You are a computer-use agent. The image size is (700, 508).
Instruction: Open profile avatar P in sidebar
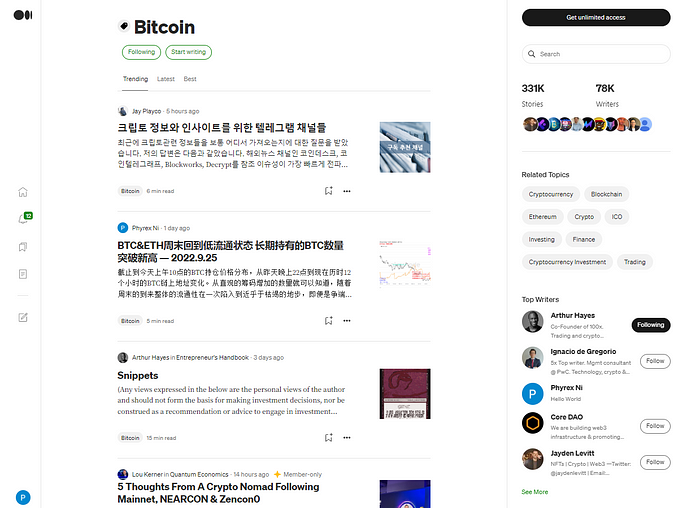(x=23, y=497)
